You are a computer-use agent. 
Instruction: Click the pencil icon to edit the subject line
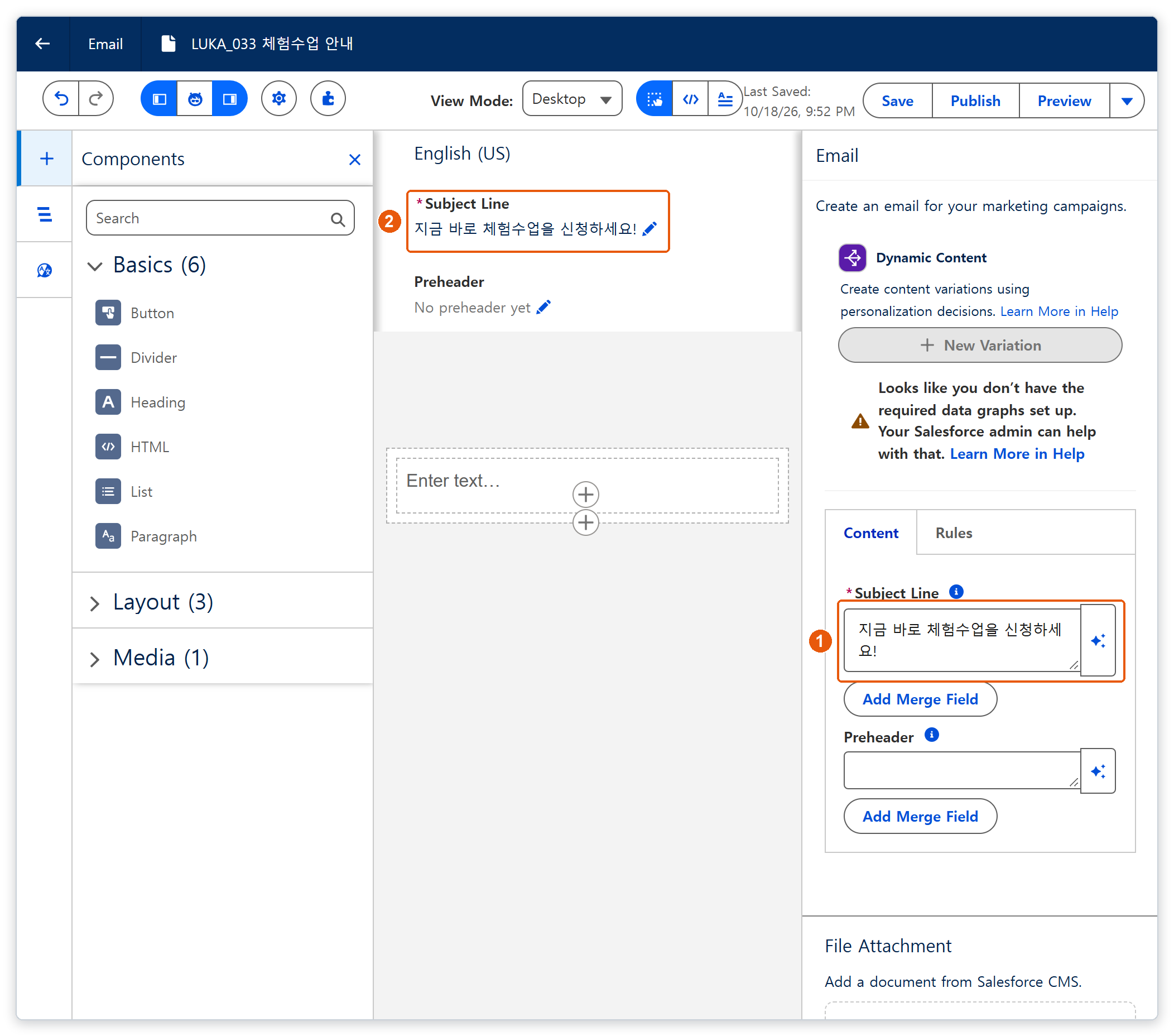point(649,229)
